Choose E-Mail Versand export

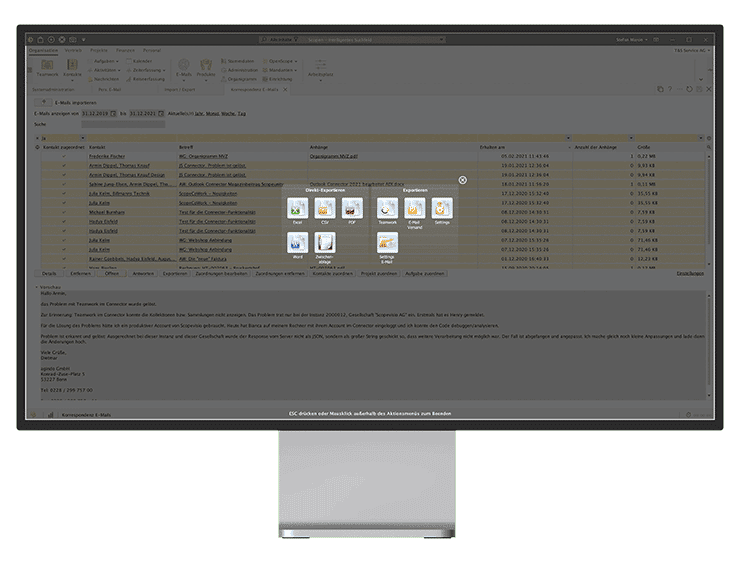[414, 208]
